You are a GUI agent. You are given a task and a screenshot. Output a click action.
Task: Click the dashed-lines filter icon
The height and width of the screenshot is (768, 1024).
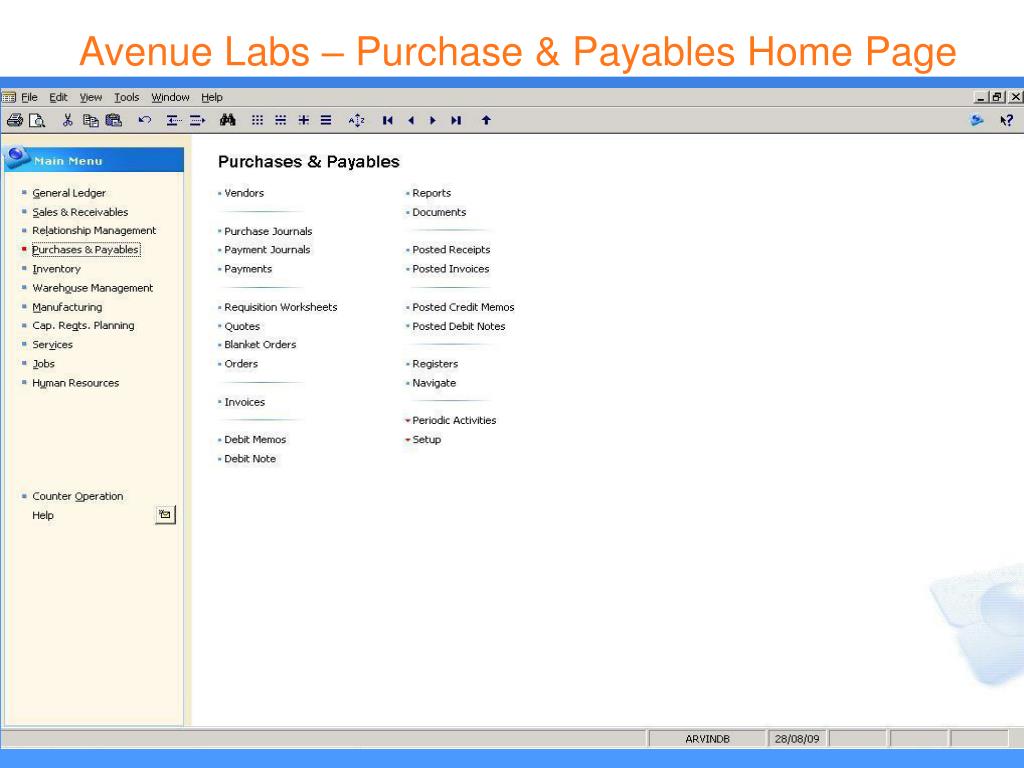click(280, 120)
